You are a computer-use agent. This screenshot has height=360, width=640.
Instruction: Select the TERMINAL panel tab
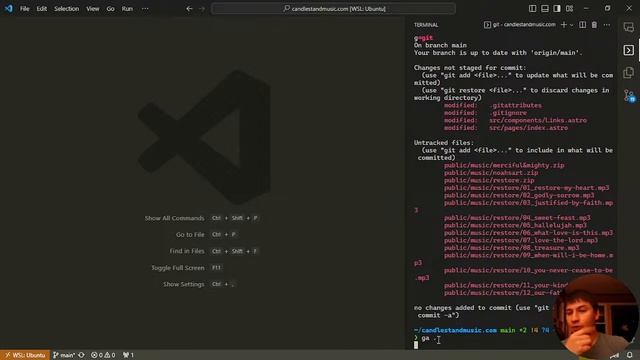coord(426,25)
